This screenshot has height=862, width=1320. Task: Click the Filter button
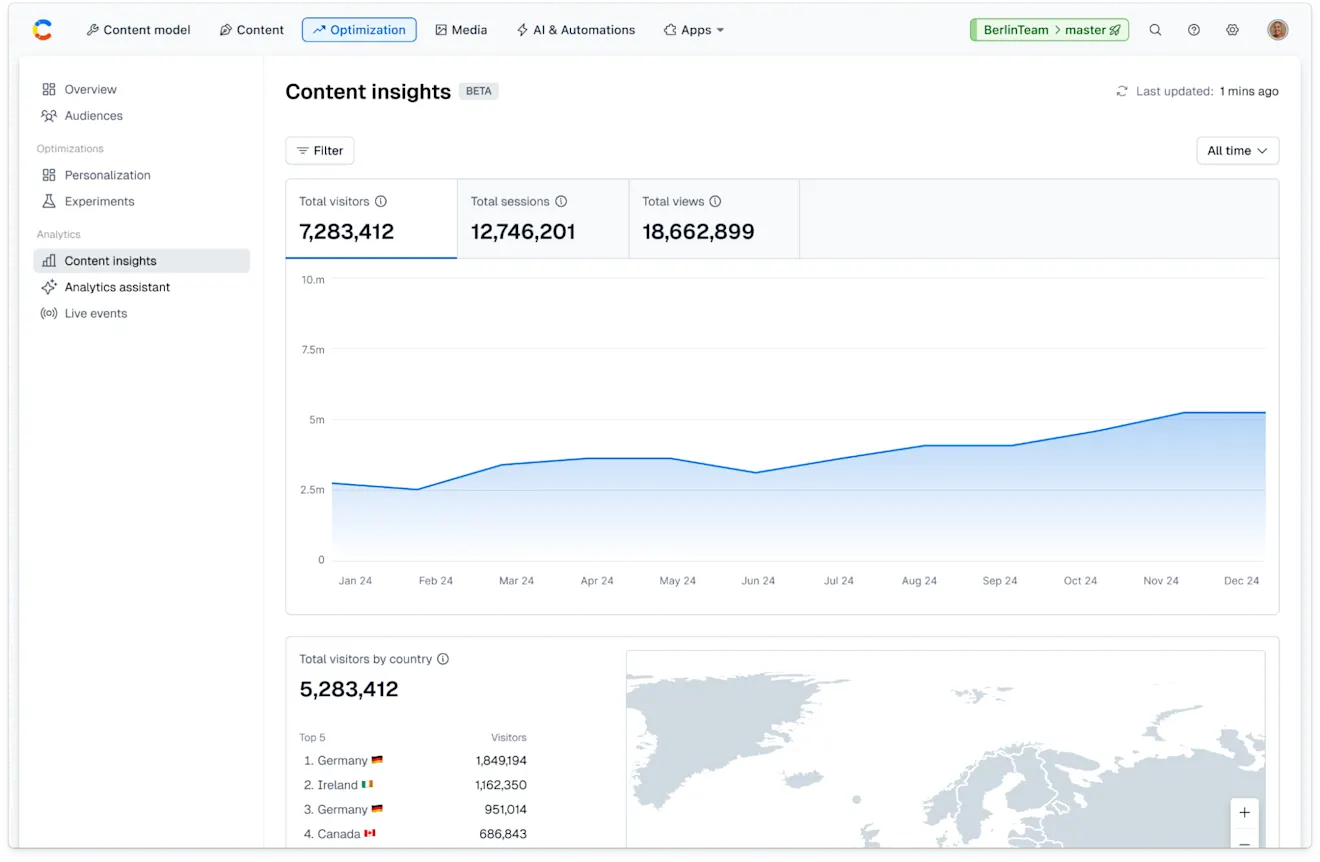click(x=320, y=151)
